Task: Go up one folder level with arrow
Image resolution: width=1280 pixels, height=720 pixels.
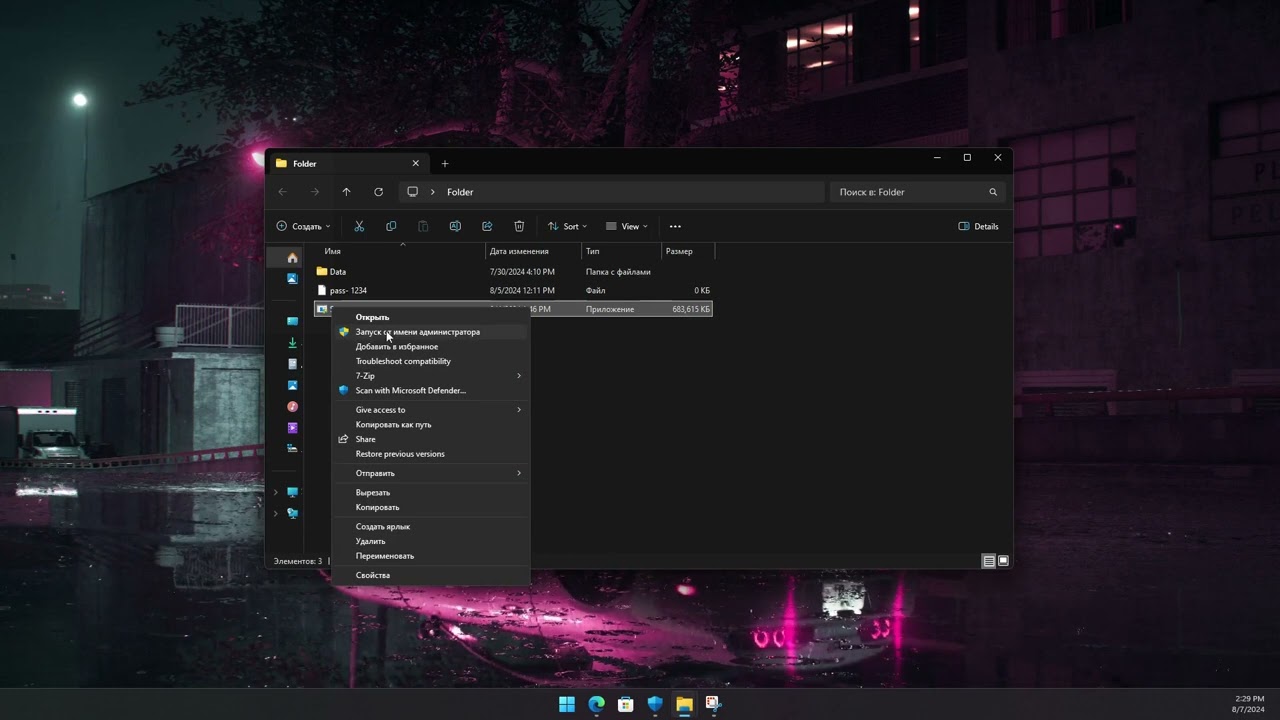Action: 346,192
